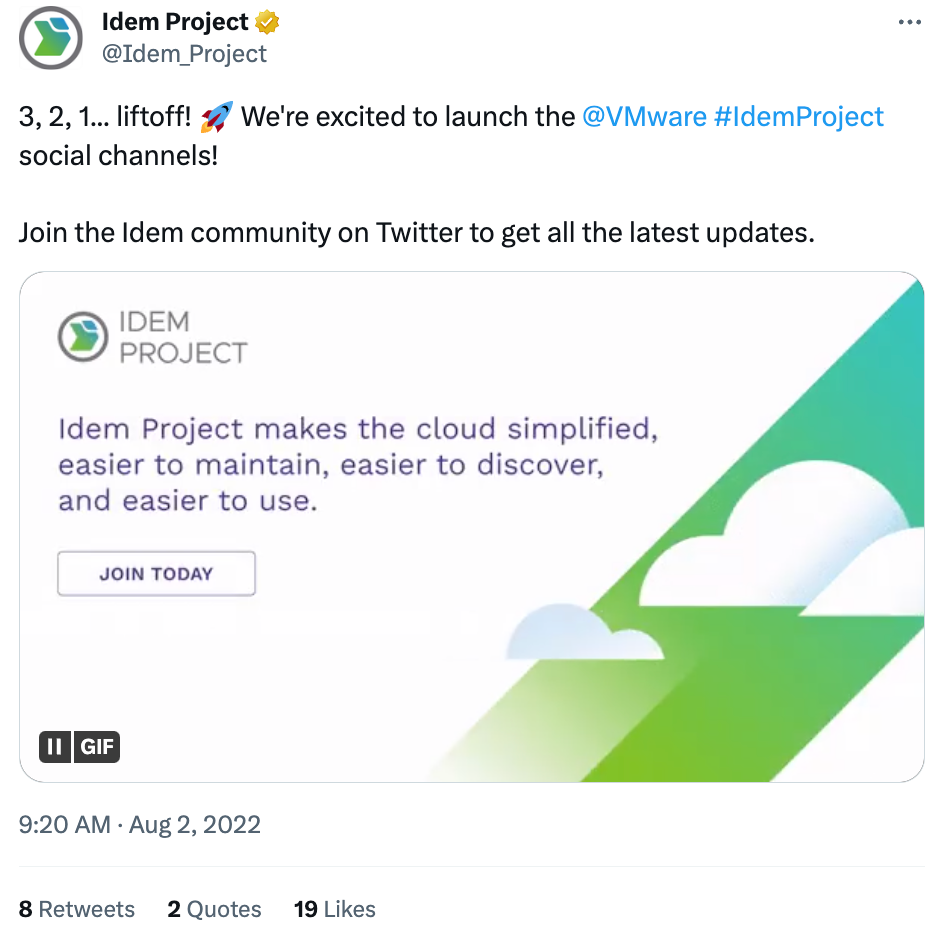
Task: Show the 2 Quotes list
Action: 214,909
